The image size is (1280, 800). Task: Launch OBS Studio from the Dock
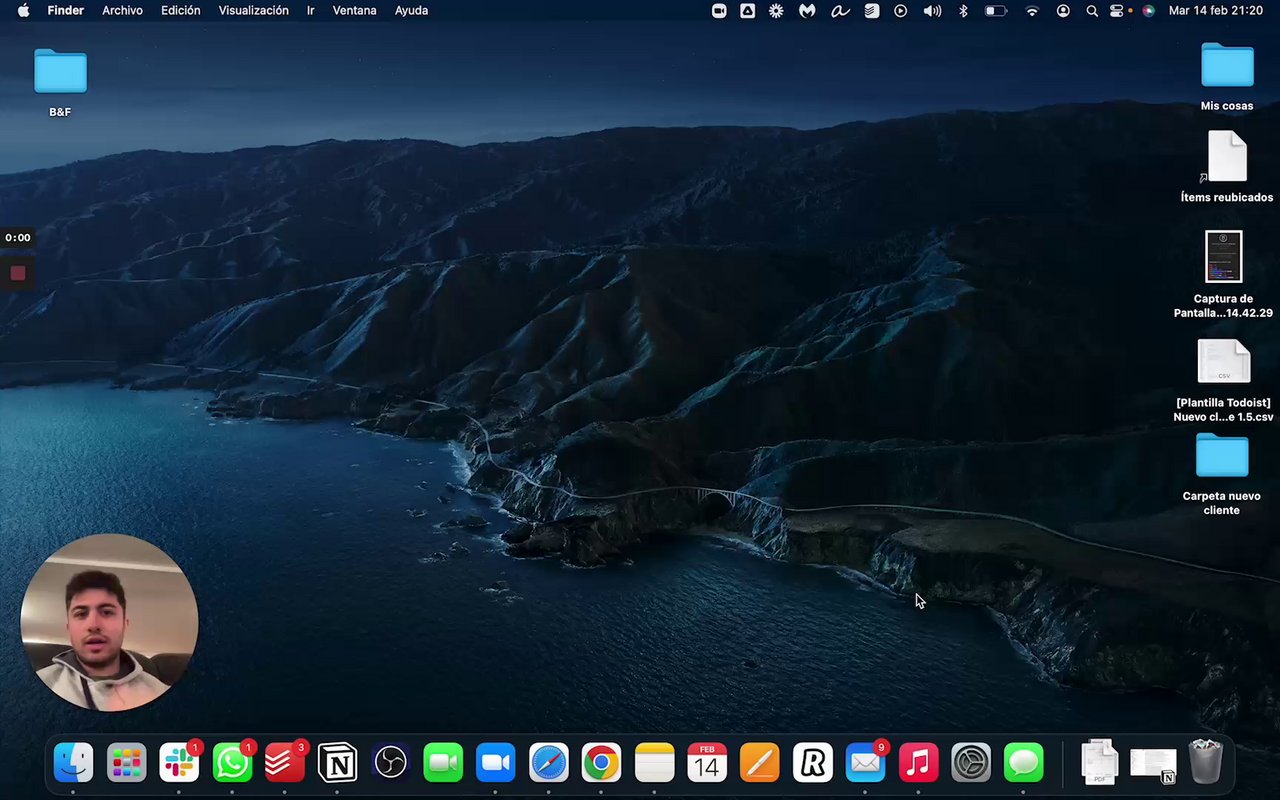pos(390,764)
